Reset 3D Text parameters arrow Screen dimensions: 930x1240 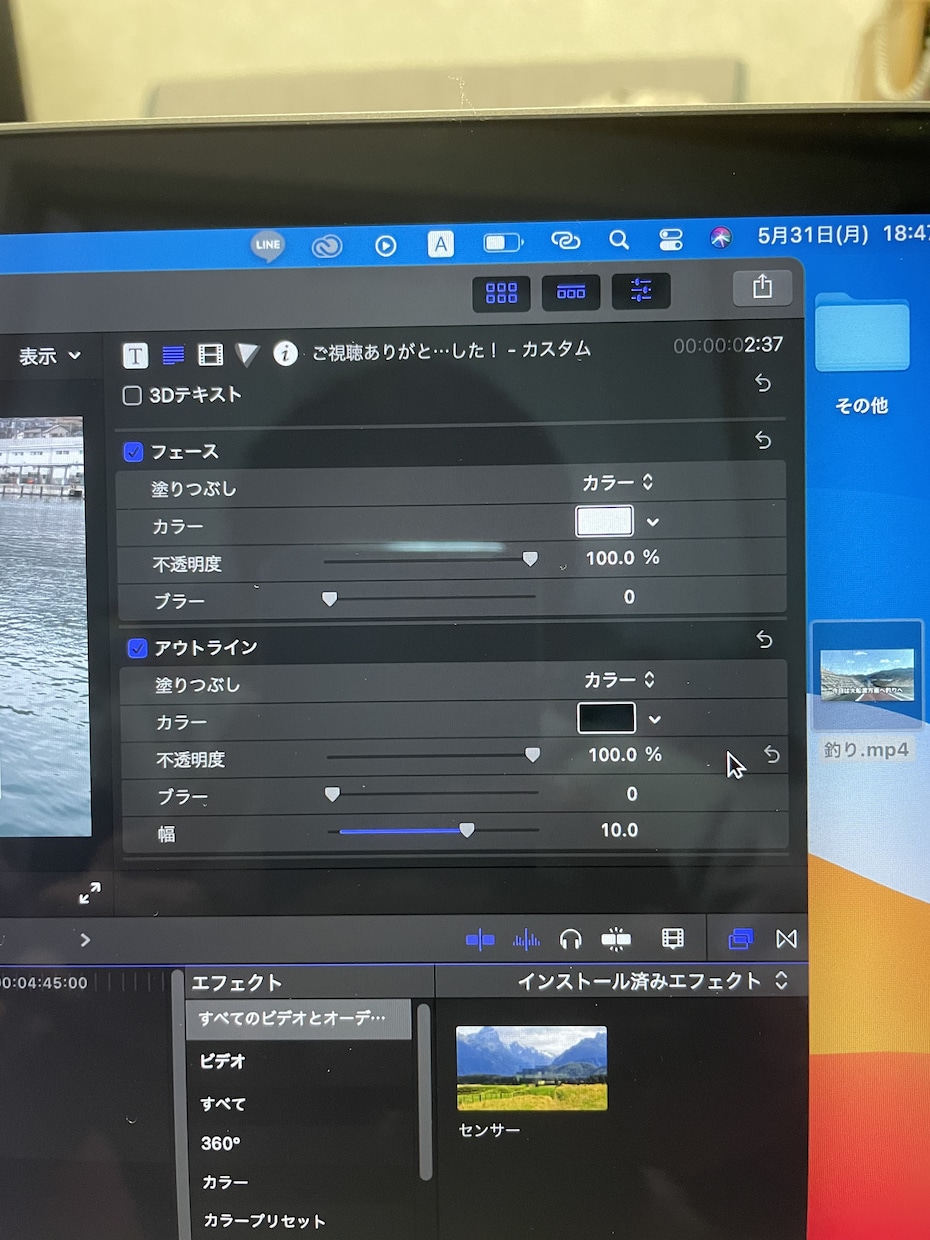(763, 383)
